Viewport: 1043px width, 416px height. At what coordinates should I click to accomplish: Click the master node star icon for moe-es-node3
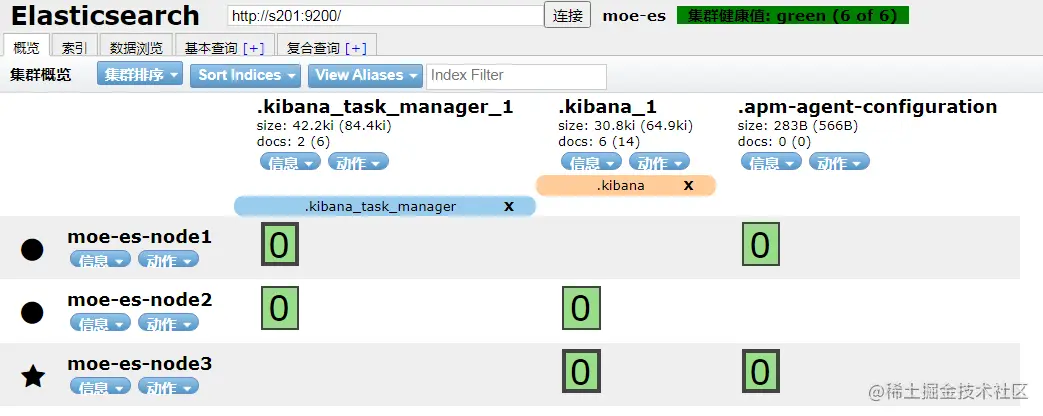[x=33, y=377]
